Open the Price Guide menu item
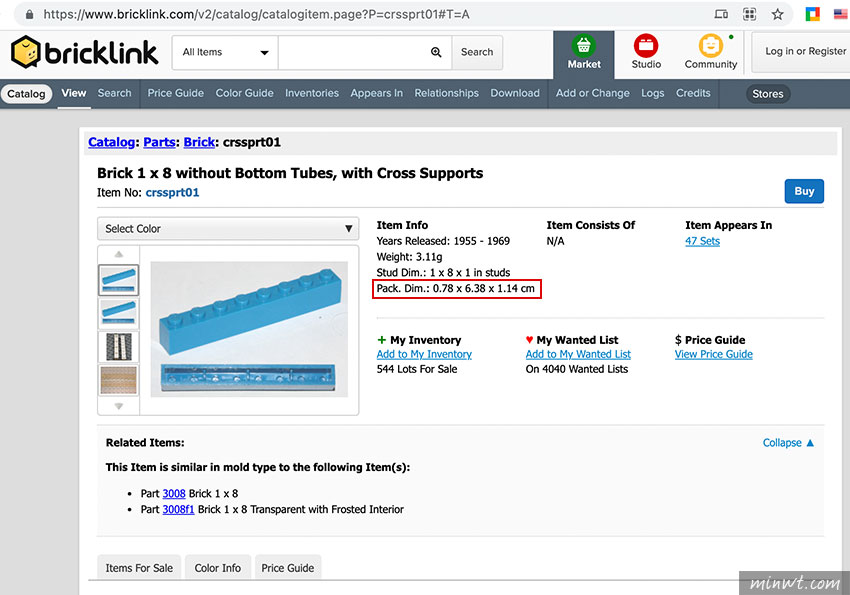Image resolution: width=850 pixels, height=595 pixels. (x=176, y=93)
